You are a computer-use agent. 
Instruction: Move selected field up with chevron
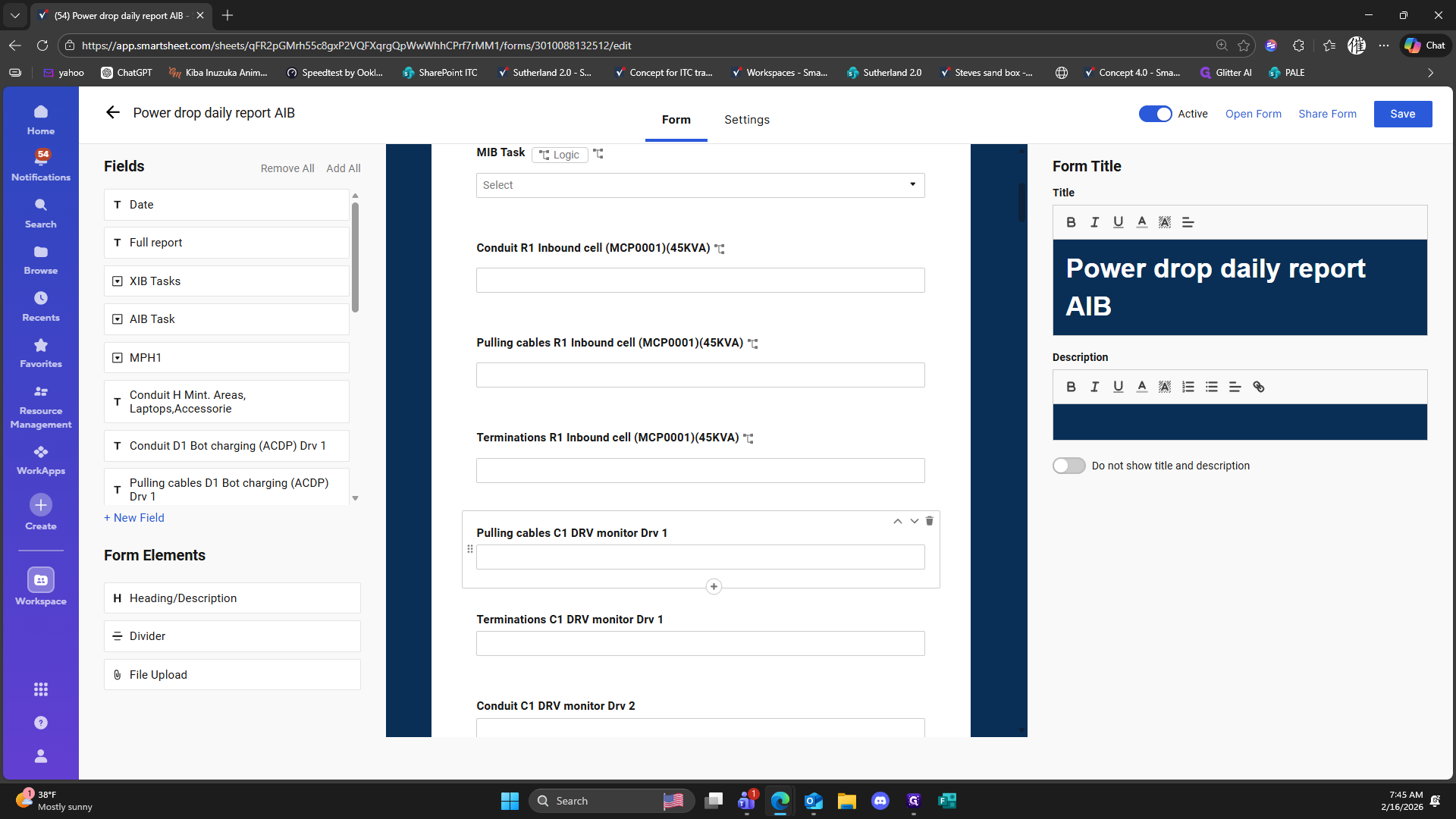(x=897, y=521)
